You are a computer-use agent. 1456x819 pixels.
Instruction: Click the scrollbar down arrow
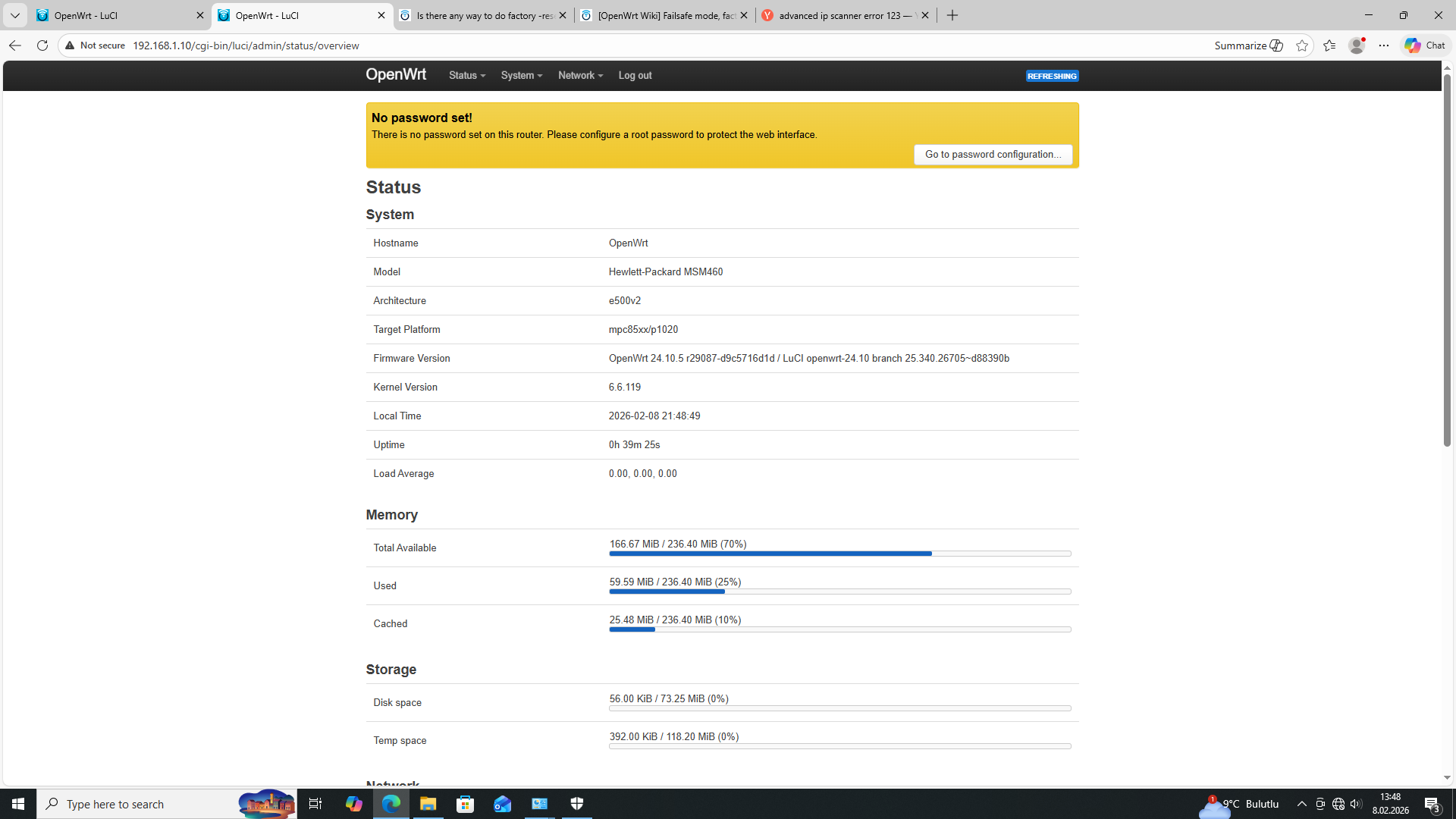1447,777
